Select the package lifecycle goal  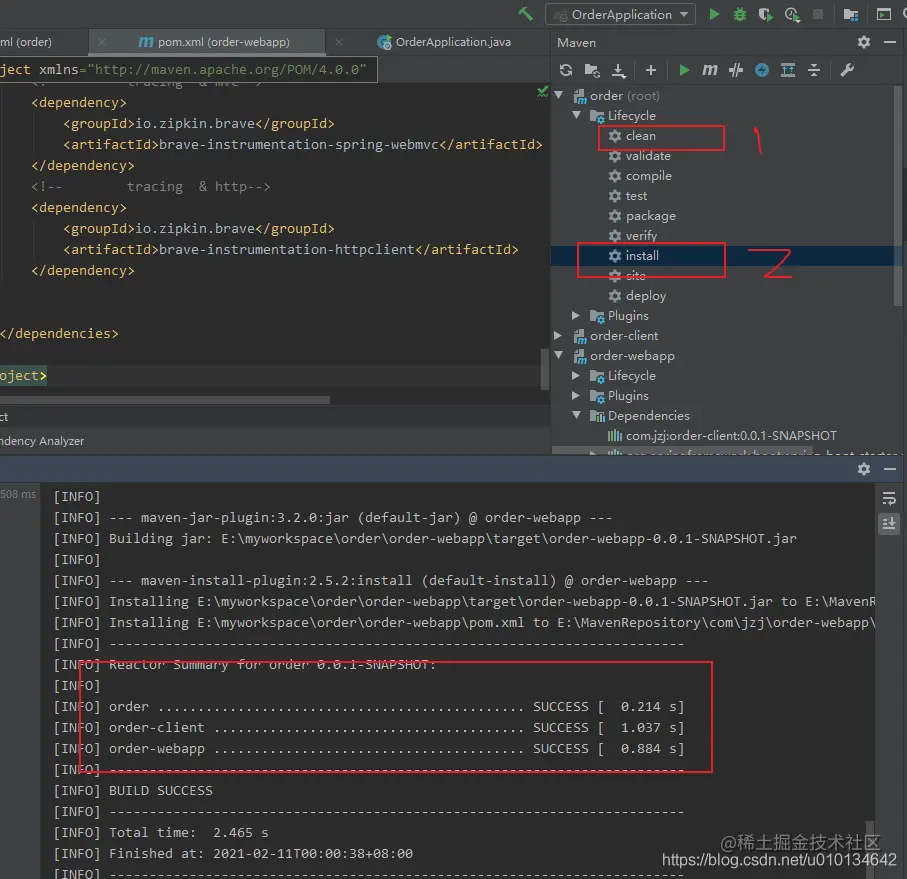click(642, 216)
